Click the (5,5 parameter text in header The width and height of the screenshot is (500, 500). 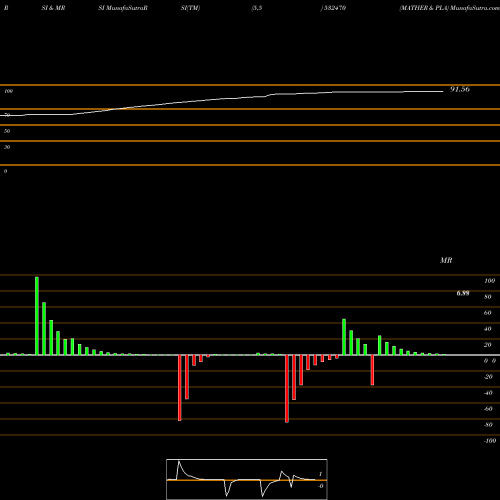coord(257,8)
